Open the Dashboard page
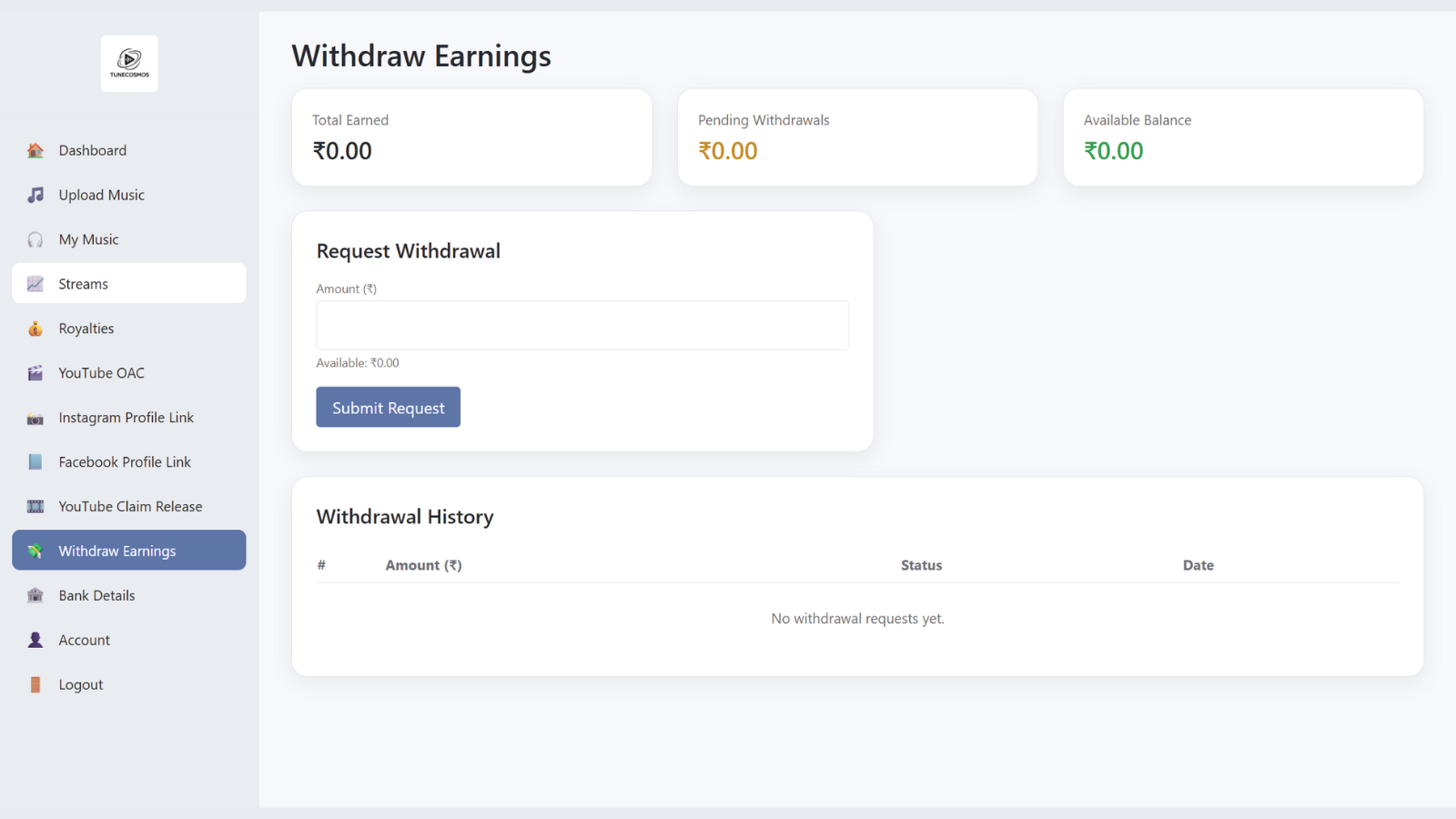This screenshot has height=819, width=1456. click(x=92, y=149)
